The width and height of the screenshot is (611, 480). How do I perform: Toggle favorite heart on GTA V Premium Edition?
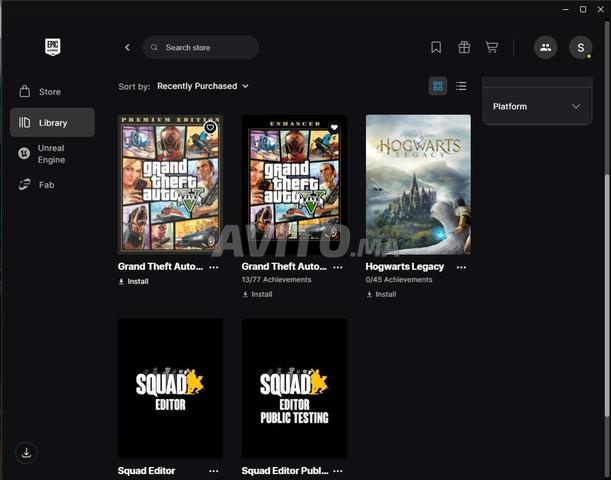210,127
